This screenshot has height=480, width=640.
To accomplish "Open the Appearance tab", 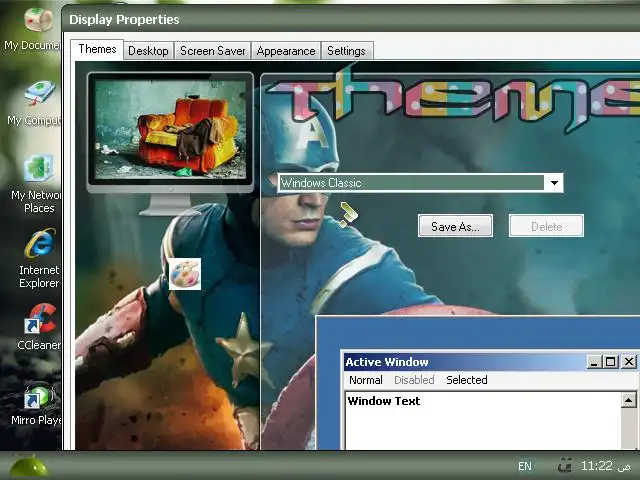I will pos(286,51).
